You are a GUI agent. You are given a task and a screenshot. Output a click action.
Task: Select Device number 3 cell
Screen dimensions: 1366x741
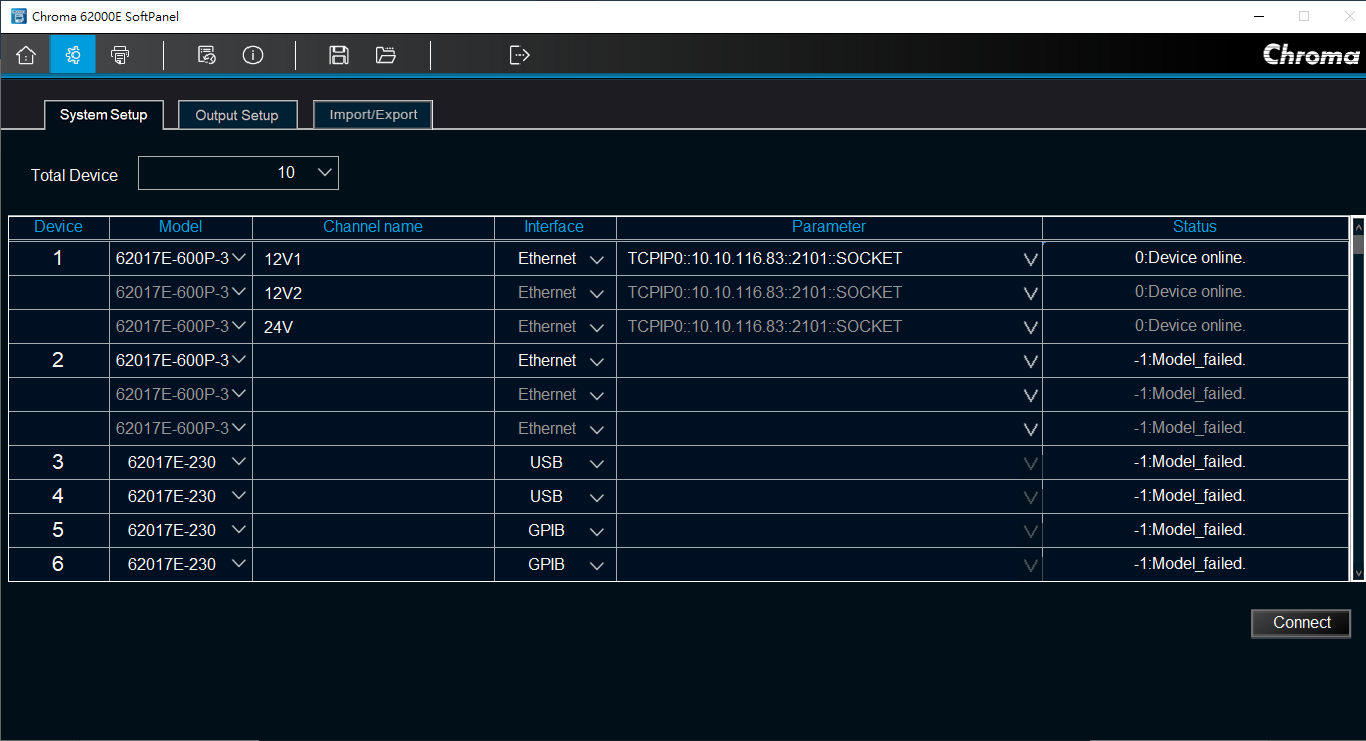click(x=58, y=463)
